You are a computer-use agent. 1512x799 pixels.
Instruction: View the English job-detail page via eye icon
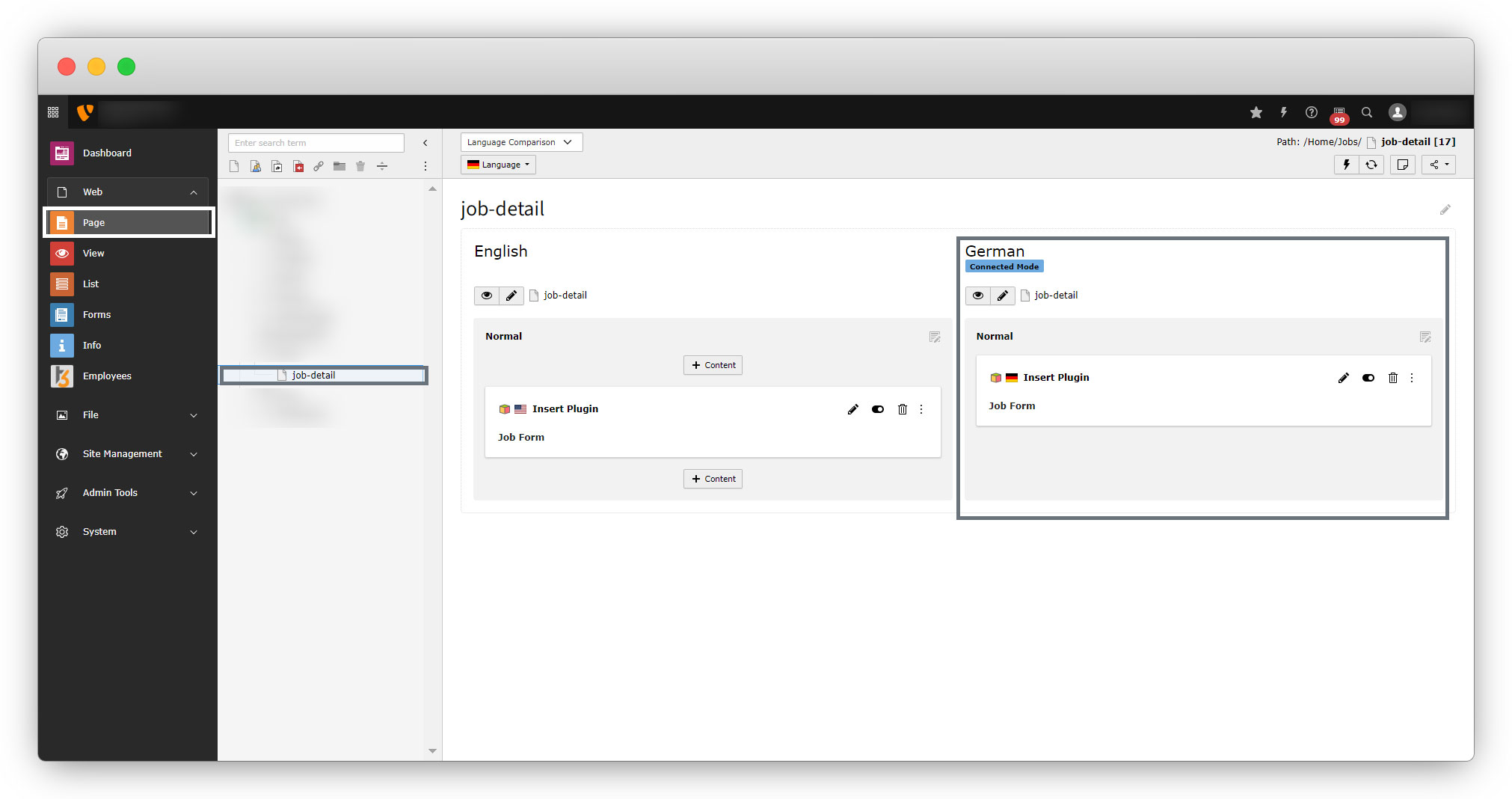point(487,296)
